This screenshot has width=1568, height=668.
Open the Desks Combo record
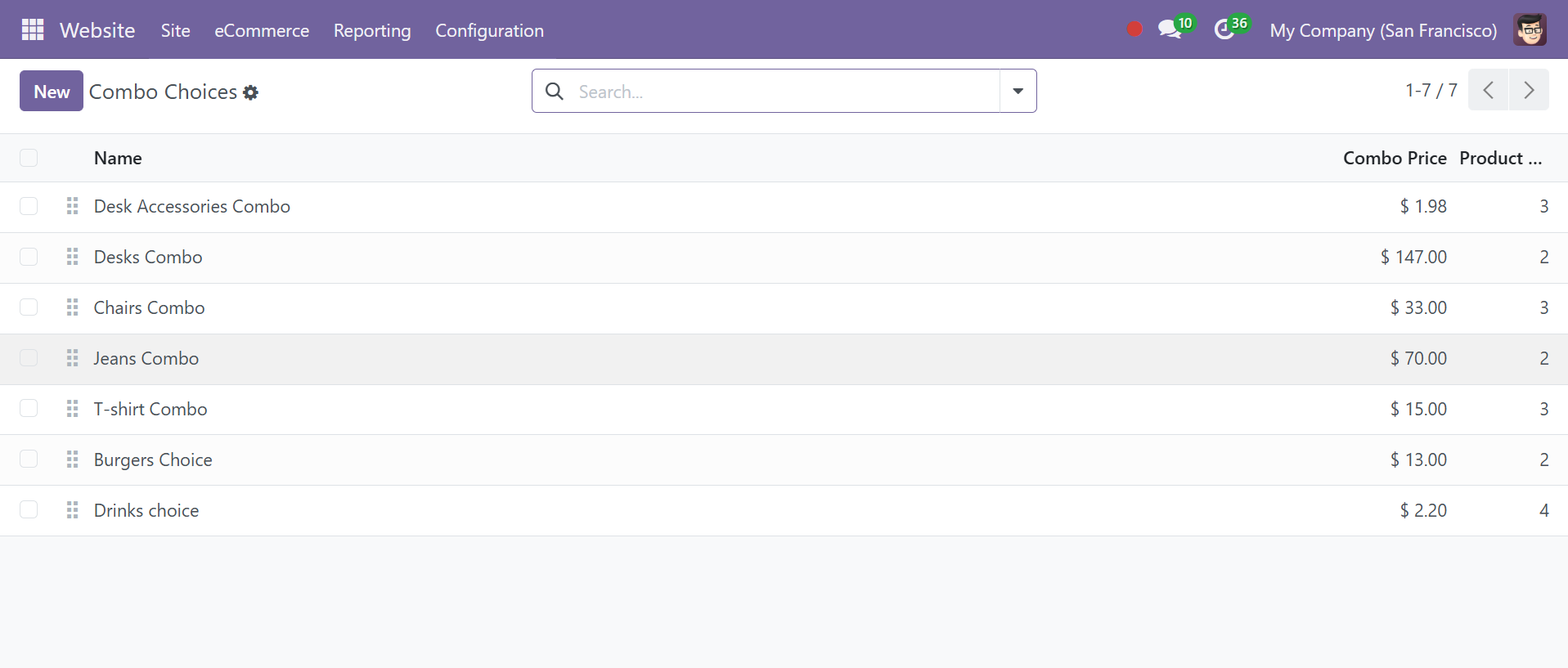tap(148, 257)
